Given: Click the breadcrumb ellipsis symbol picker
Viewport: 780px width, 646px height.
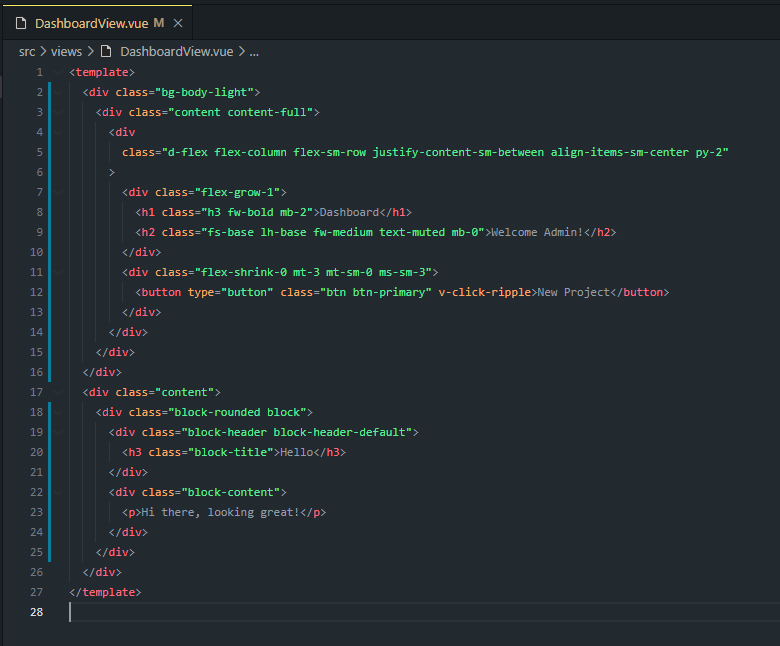Looking at the screenshot, I should [254, 52].
